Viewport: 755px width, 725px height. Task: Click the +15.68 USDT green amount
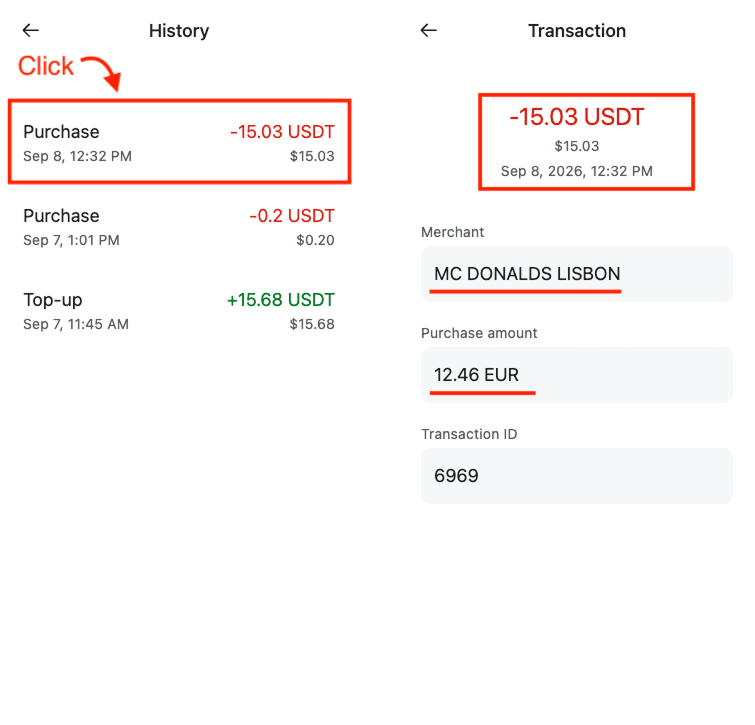[281, 300]
